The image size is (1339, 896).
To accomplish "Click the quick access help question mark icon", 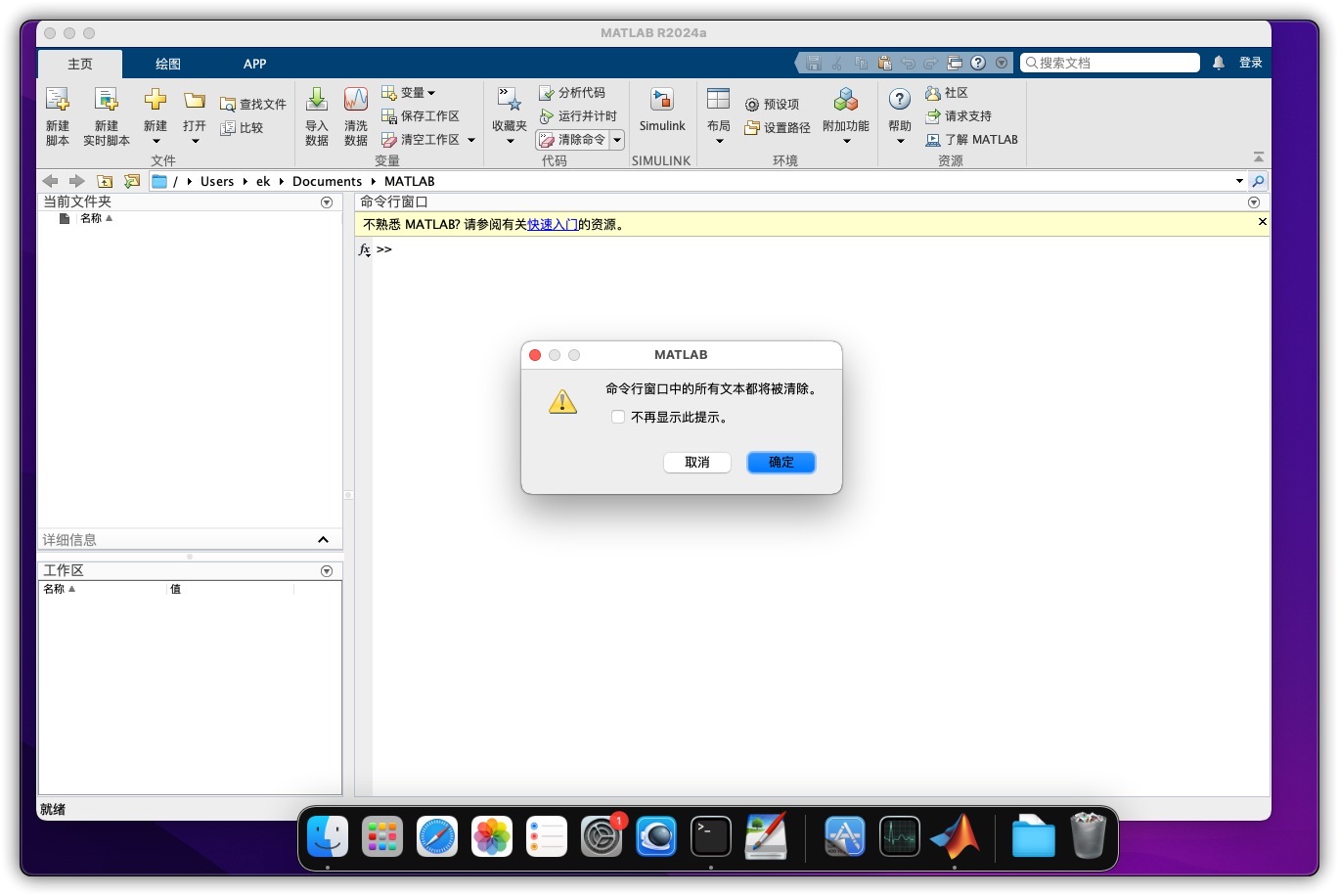I will [978, 63].
